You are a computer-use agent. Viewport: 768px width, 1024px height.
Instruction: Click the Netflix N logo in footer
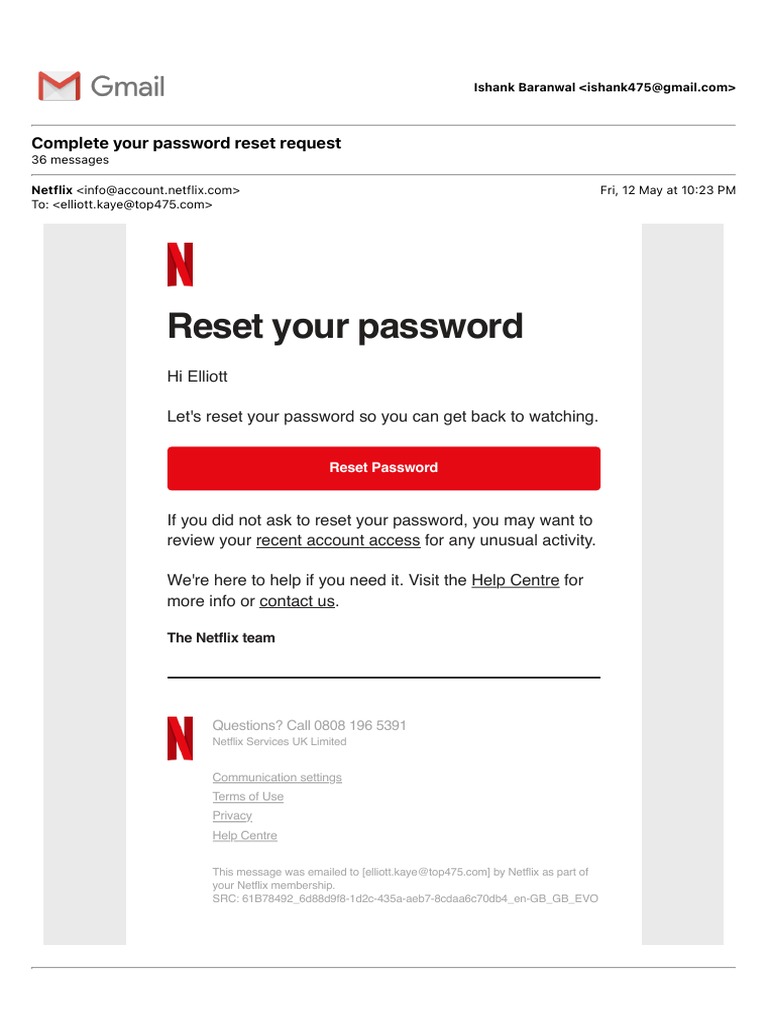180,738
